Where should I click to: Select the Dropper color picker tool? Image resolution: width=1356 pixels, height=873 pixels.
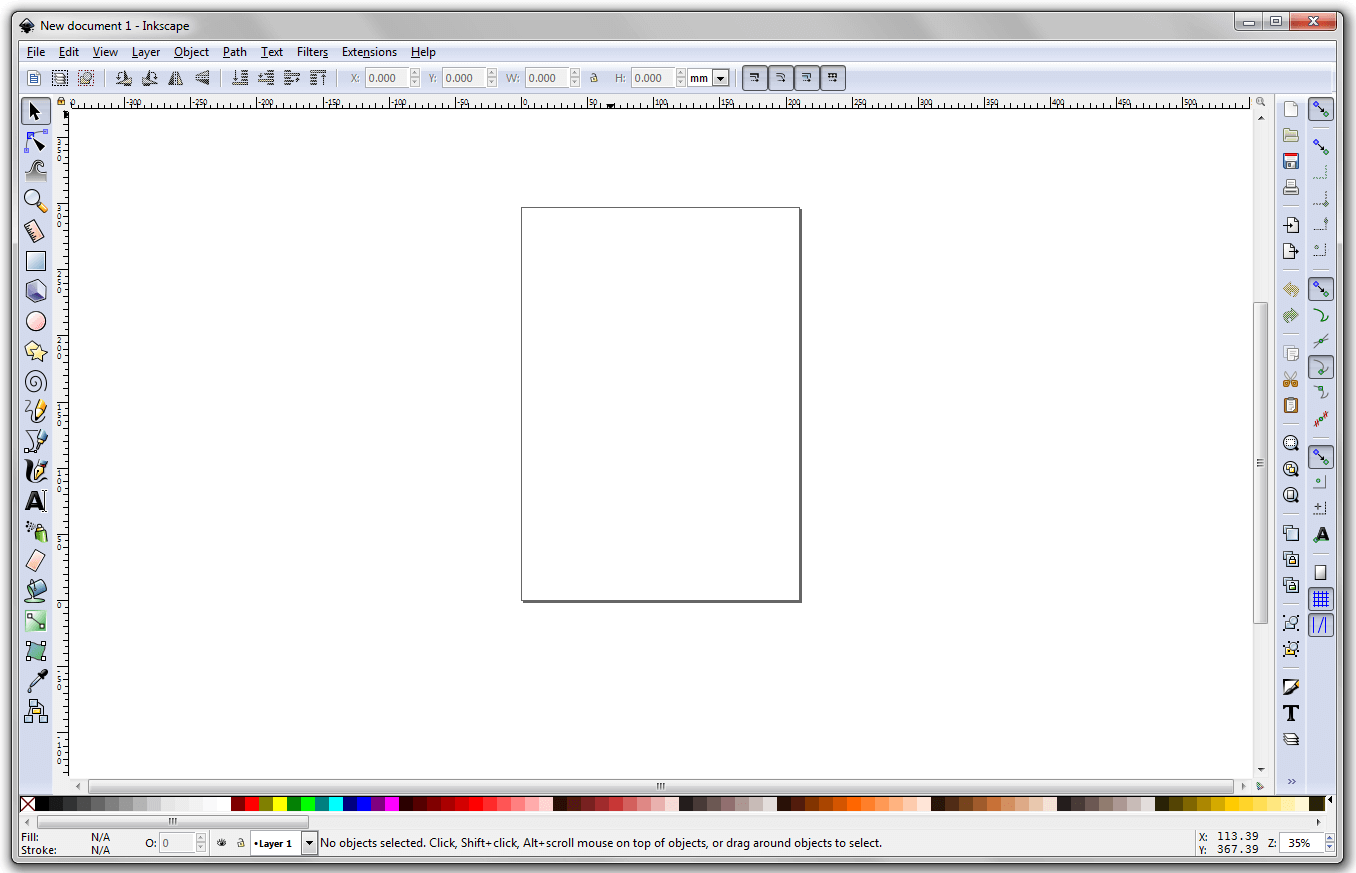click(36, 681)
